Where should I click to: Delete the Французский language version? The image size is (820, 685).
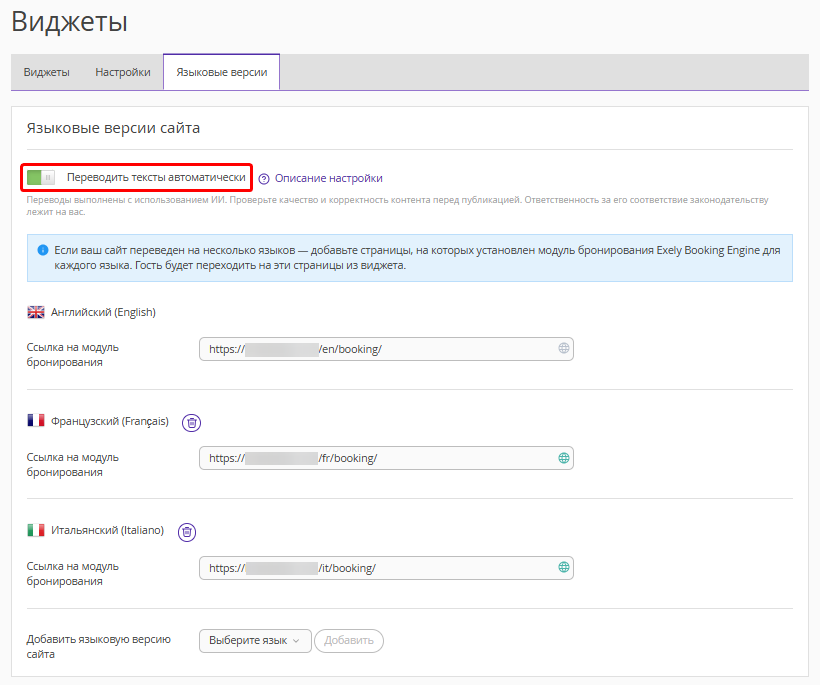[x=191, y=423]
